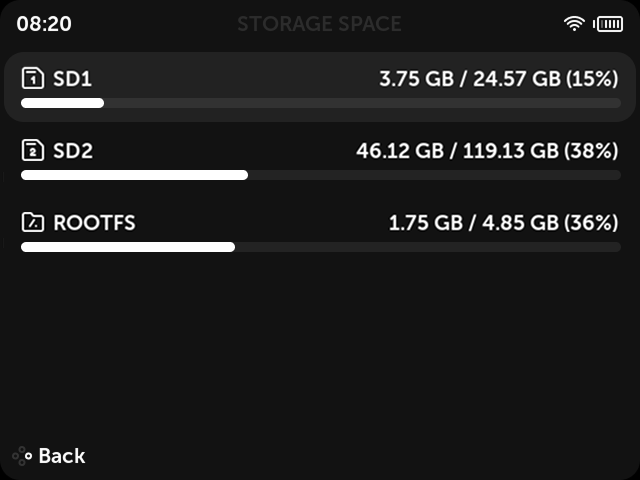640x480 pixels.
Task: Click the ROOTFS folder icon
Action: (33, 222)
